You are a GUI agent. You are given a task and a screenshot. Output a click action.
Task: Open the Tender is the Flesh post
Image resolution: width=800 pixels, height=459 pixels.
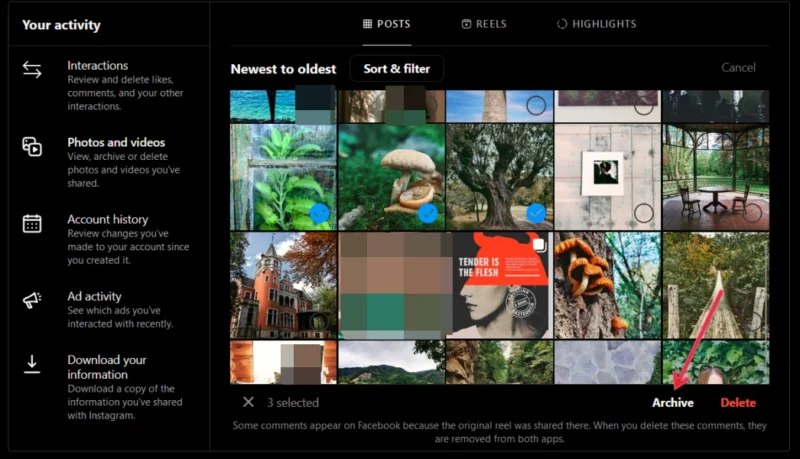(499, 285)
